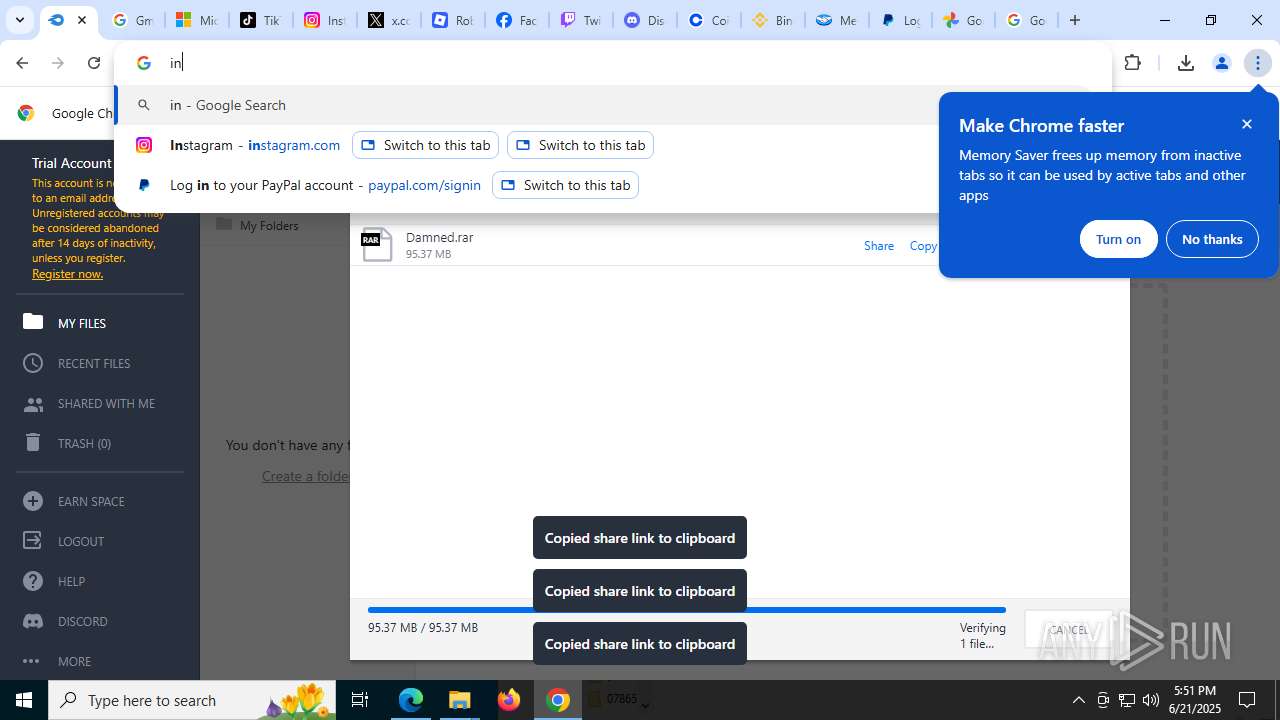Switch to the Microsoft tab
Viewport: 1280px width, 720px height.
click(196, 20)
